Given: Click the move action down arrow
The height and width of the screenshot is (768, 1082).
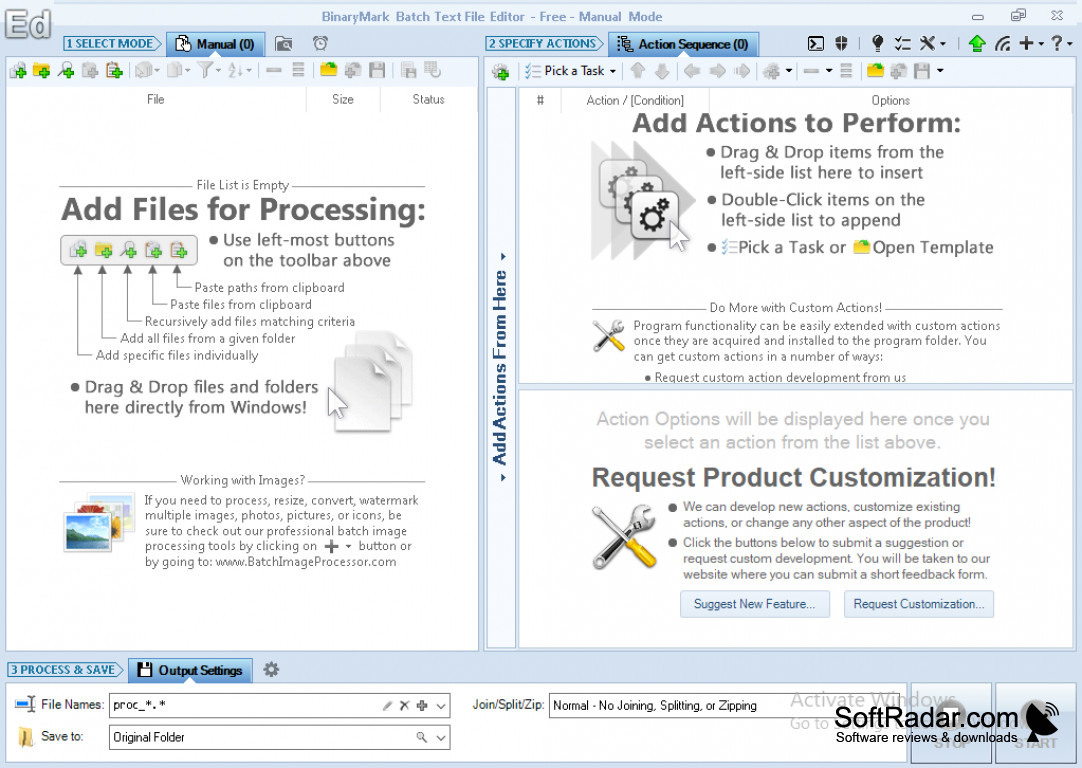Looking at the screenshot, I should 661,71.
